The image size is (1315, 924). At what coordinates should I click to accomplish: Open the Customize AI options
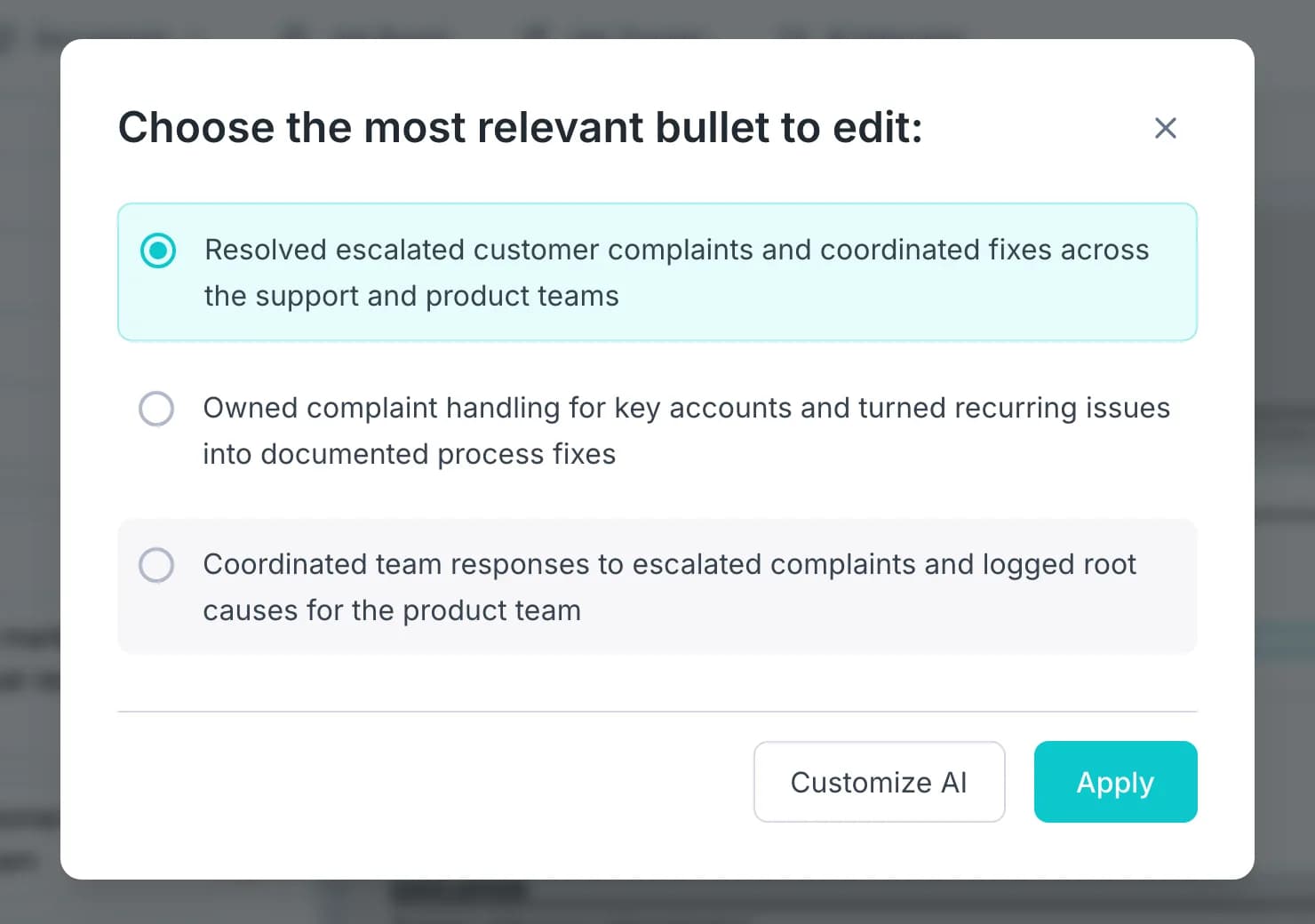(x=879, y=782)
